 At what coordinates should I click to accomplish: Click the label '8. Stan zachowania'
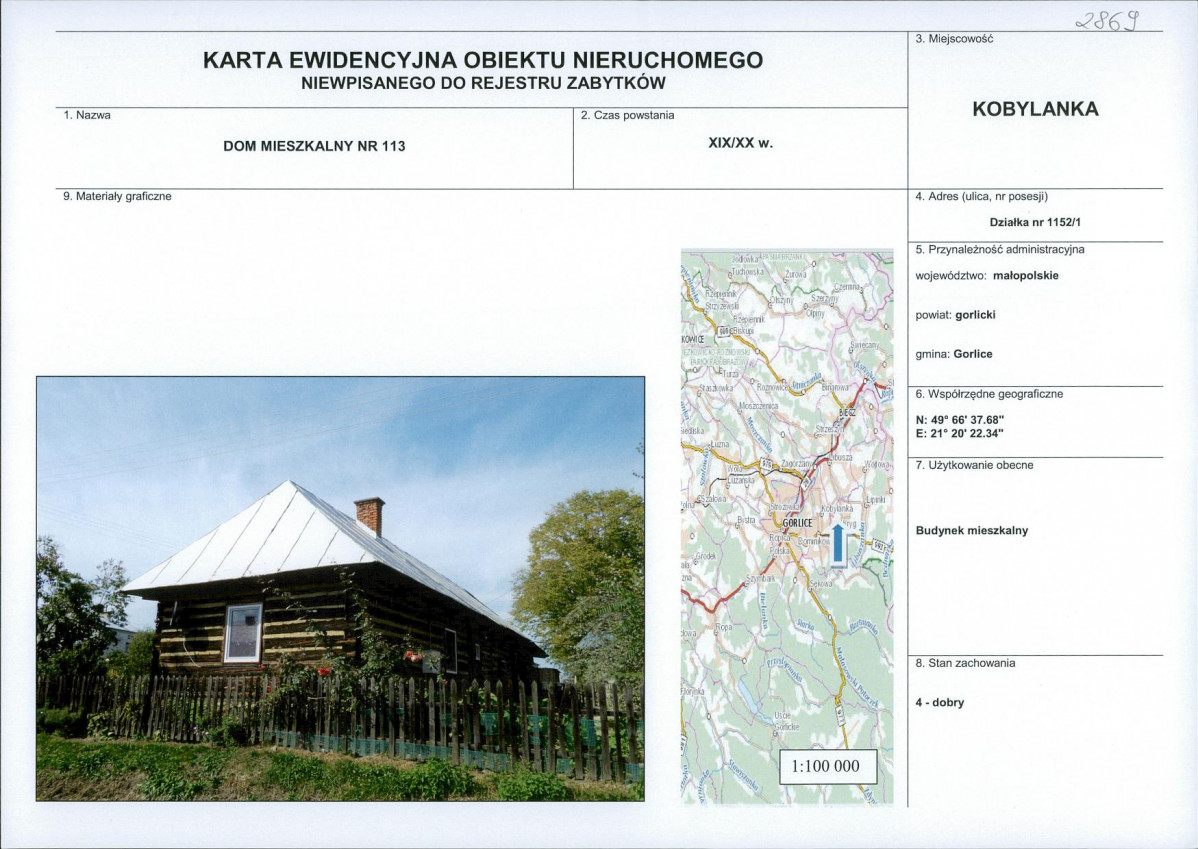point(965,663)
